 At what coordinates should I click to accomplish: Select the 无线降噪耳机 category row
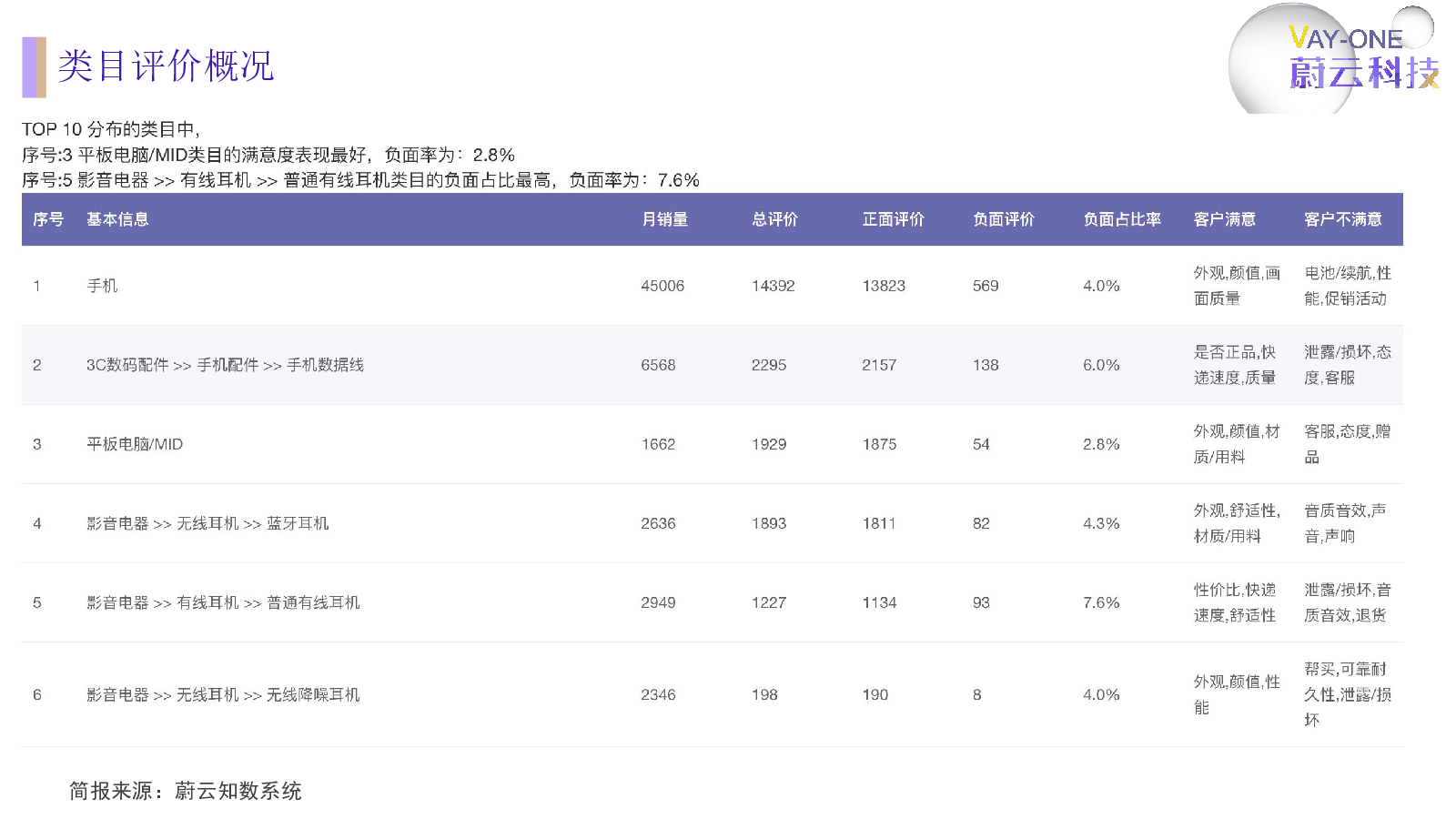tap(223, 694)
